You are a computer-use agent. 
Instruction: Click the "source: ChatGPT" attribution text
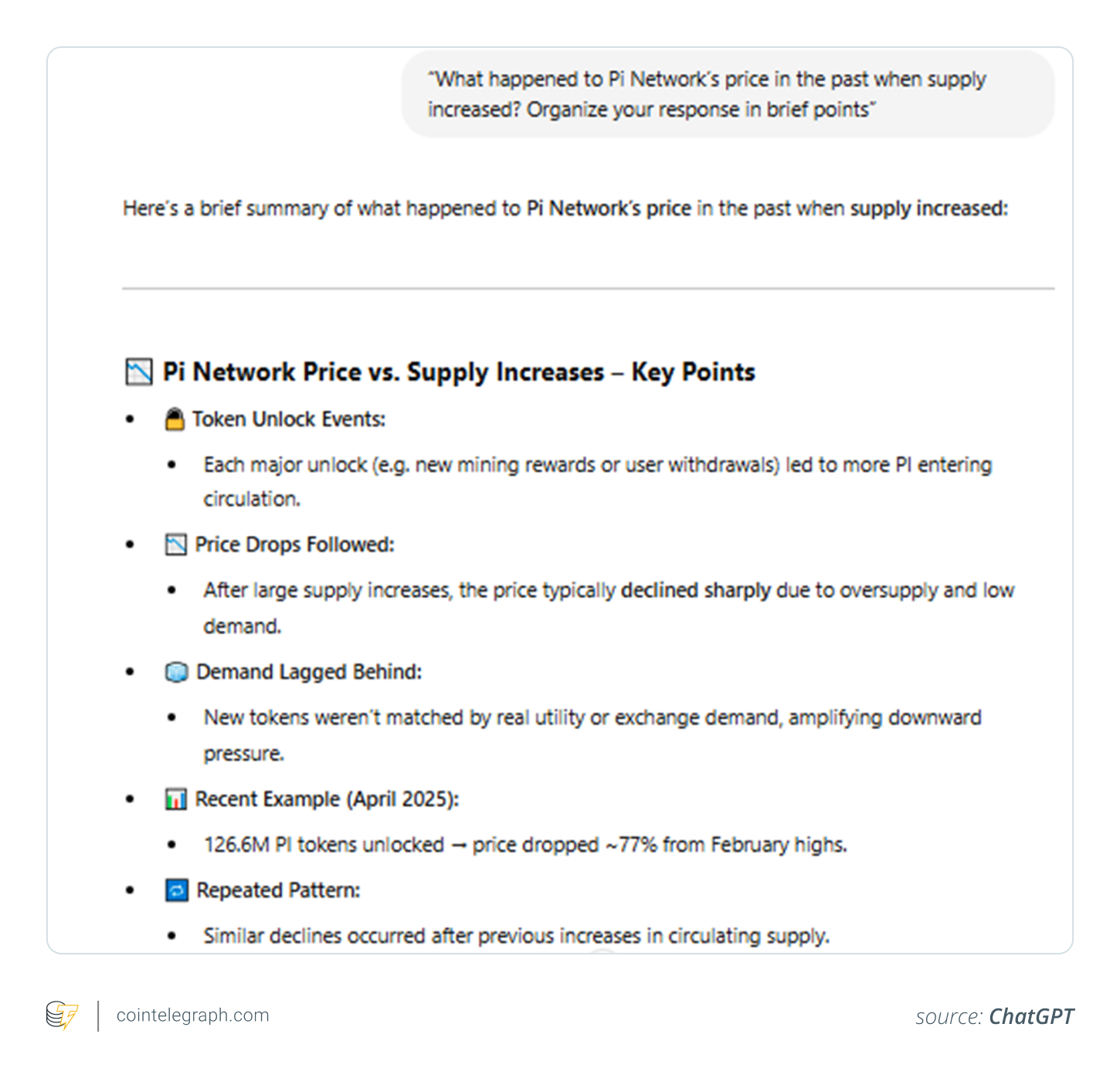coord(994,1016)
